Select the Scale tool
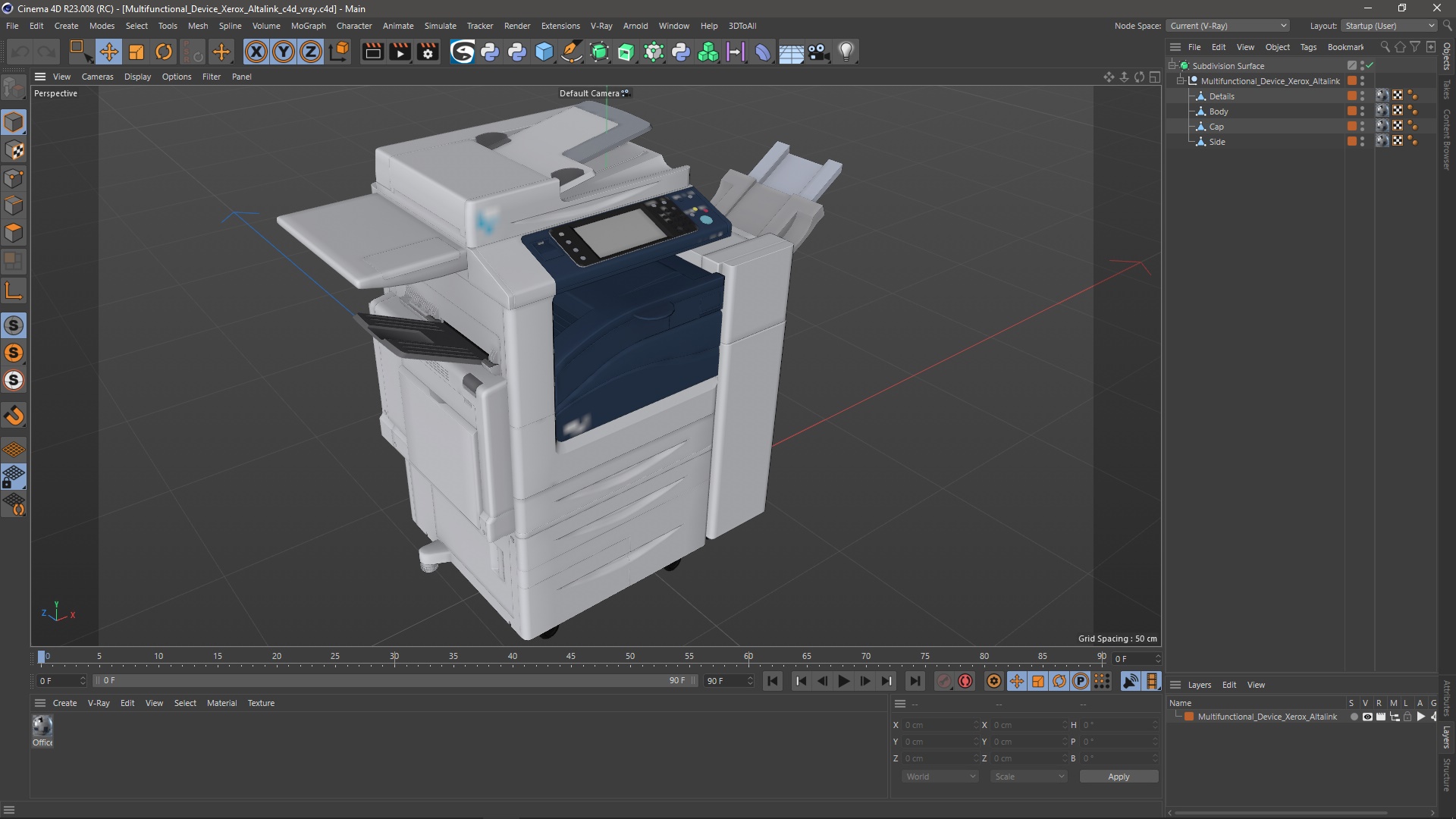 (136, 52)
